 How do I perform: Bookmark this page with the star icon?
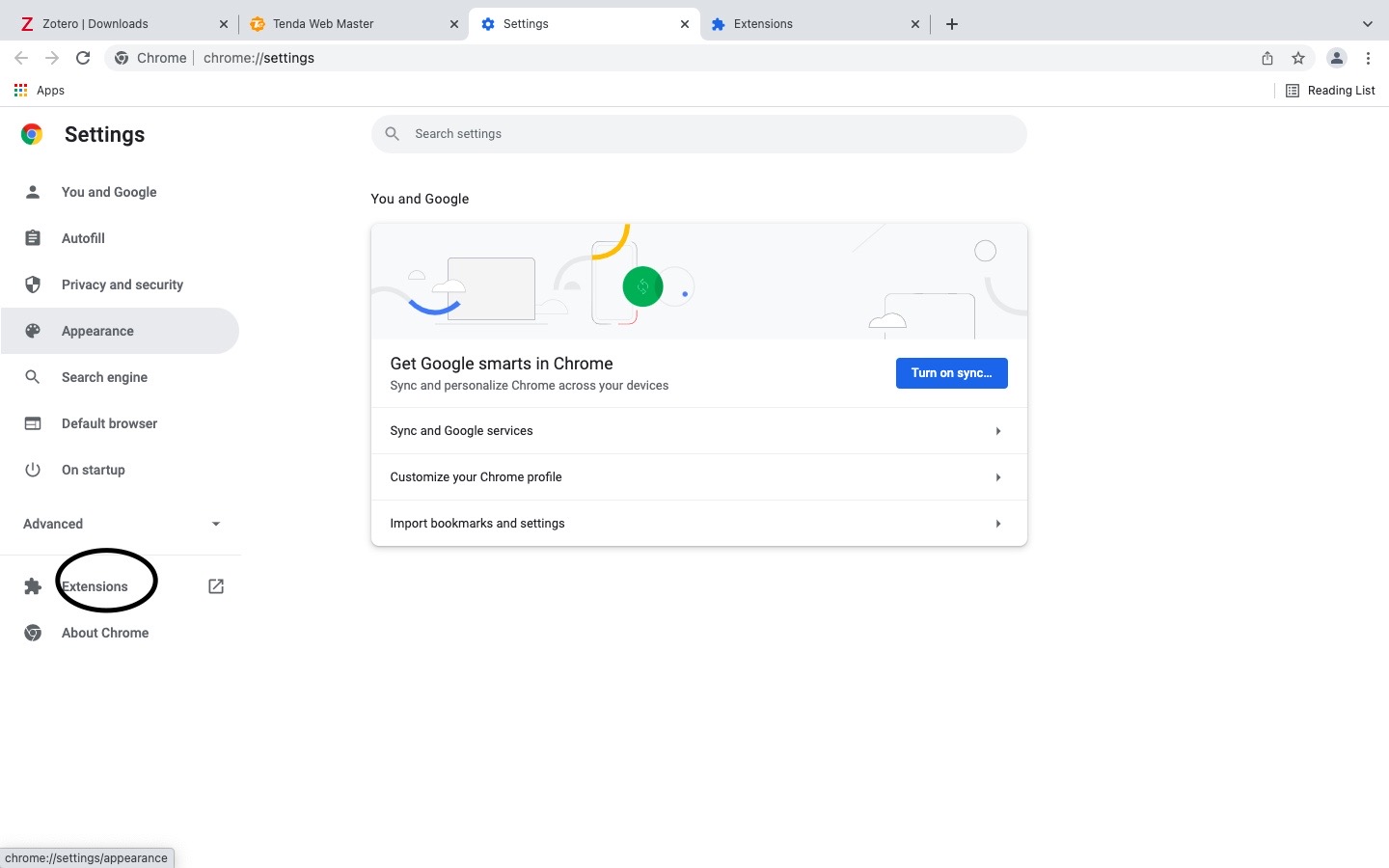point(1298,58)
